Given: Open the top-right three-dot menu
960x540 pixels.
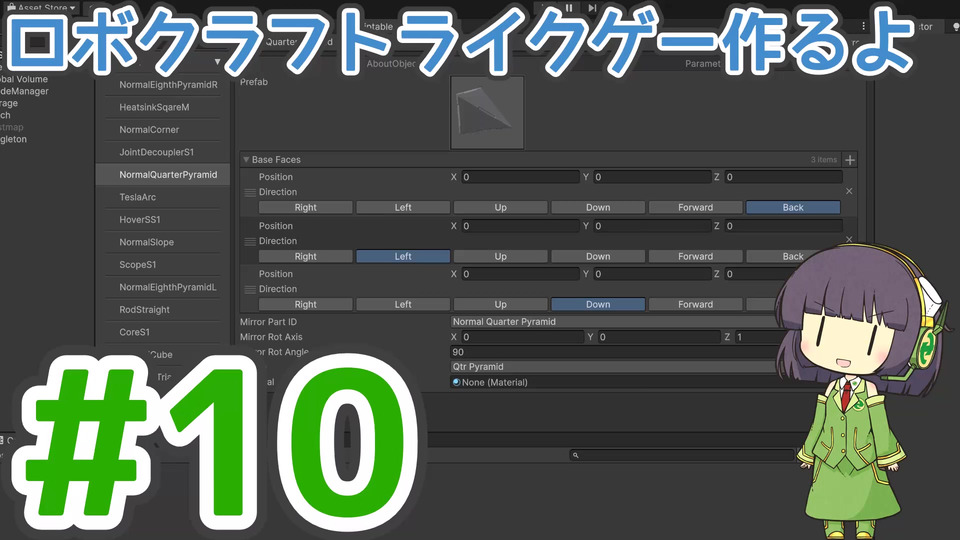Looking at the screenshot, I should 863,26.
